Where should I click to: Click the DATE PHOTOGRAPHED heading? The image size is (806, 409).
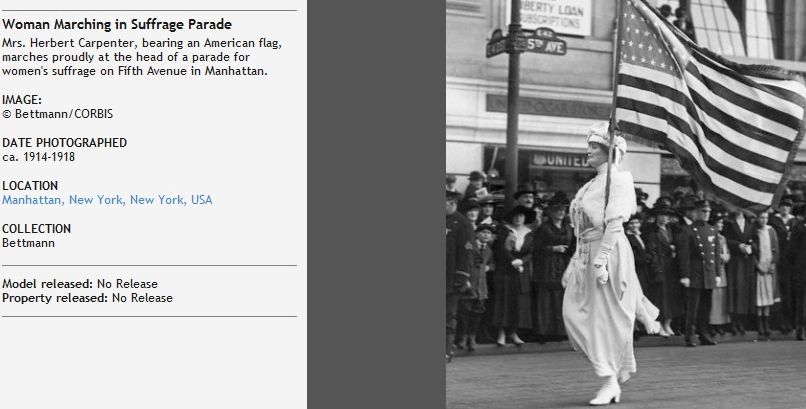(x=64, y=143)
